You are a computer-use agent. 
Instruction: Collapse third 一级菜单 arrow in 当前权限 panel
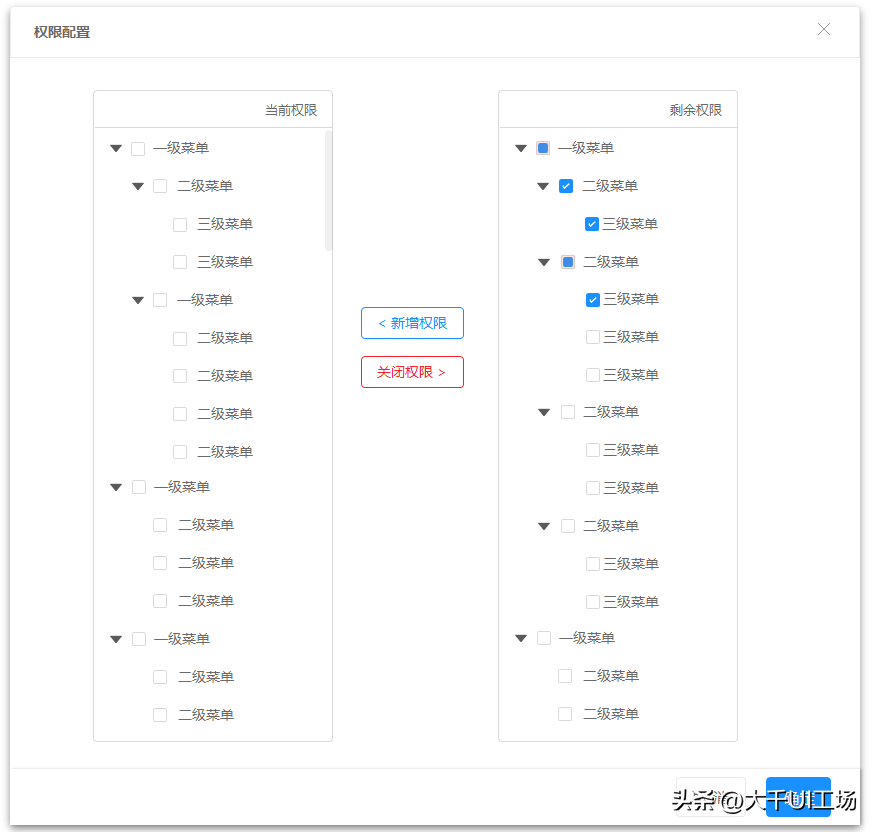116,487
